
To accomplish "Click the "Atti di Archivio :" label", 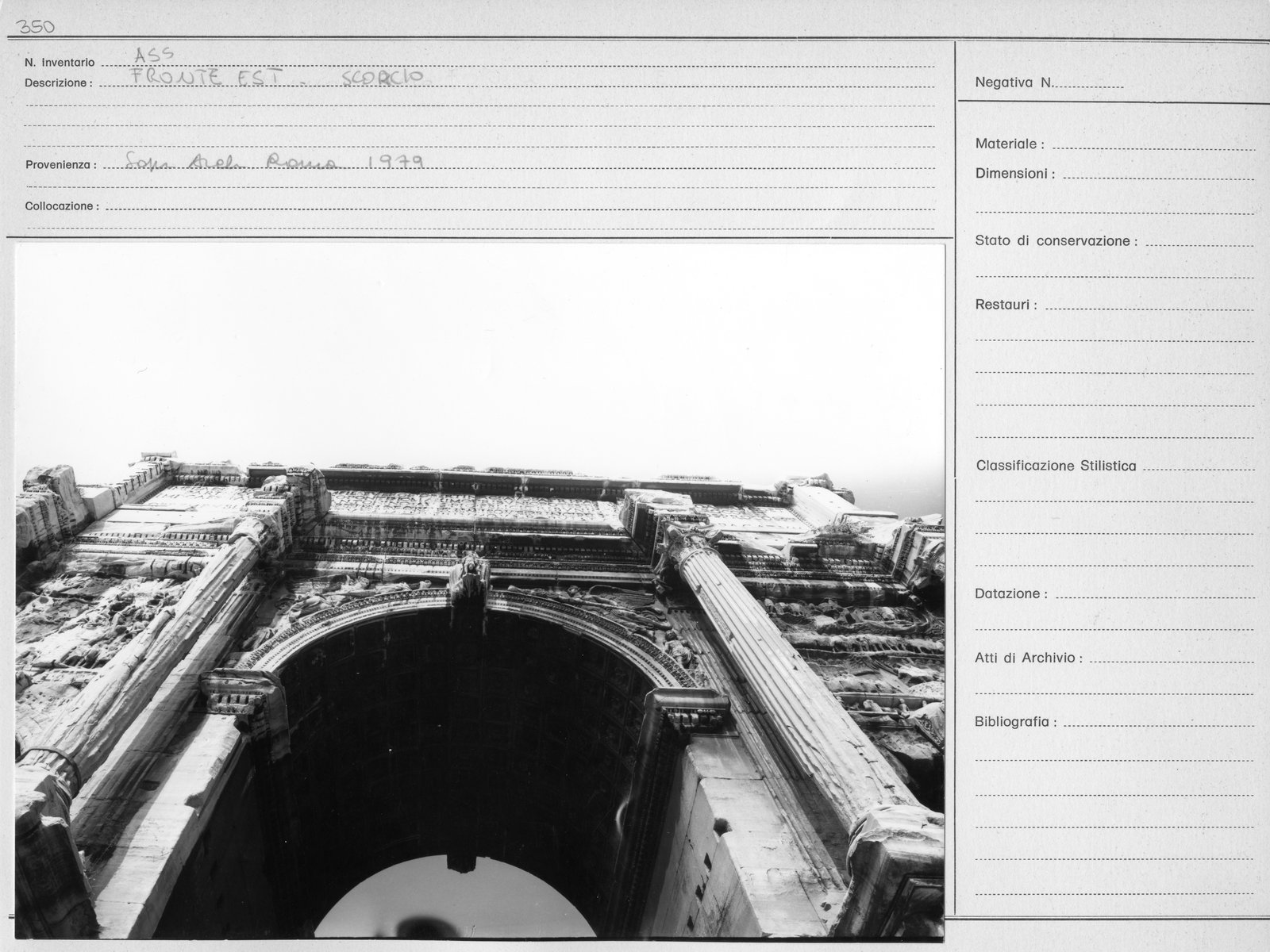I will (1029, 658).
